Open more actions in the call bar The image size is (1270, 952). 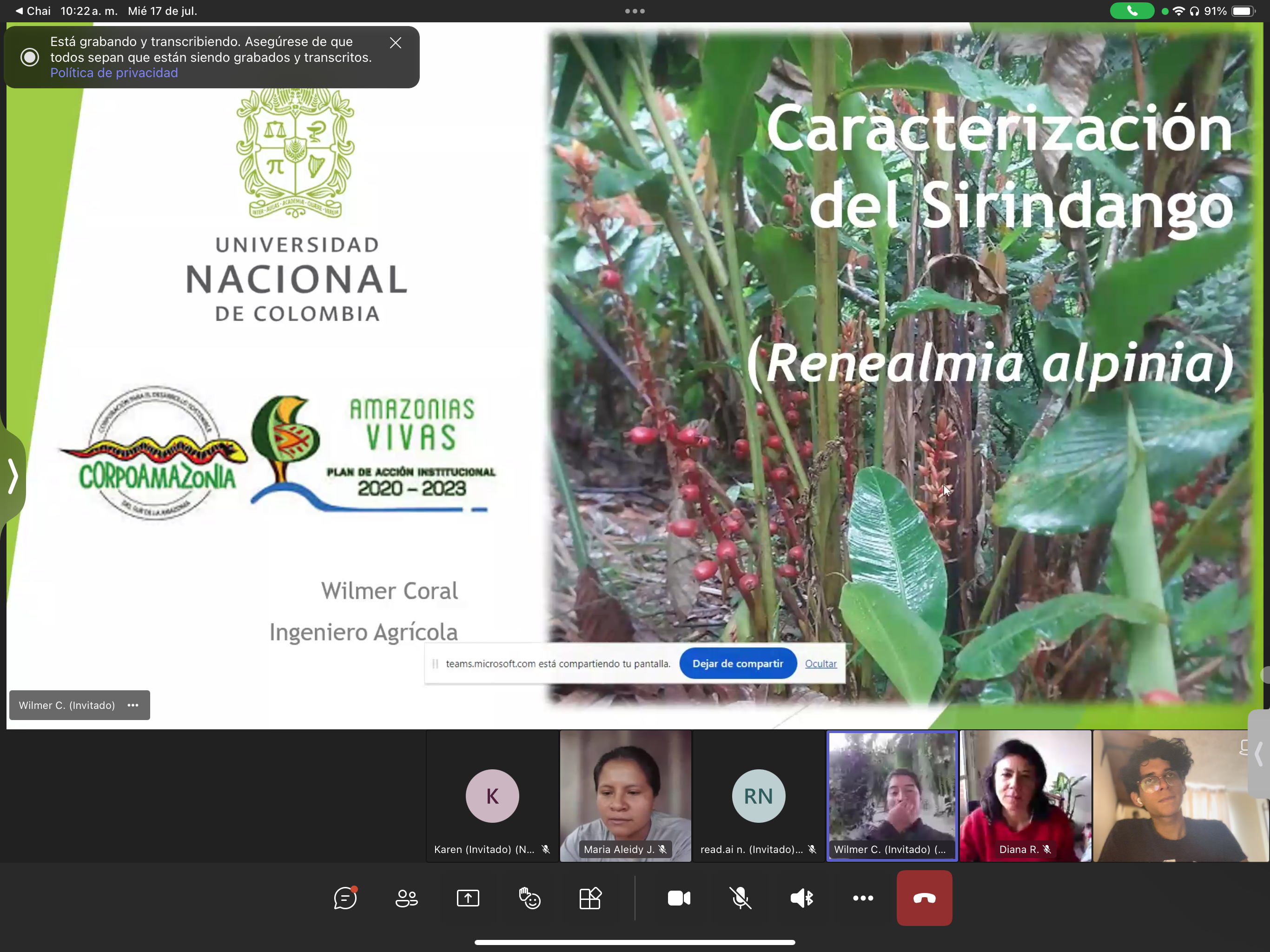pyautogui.click(x=863, y=898)
